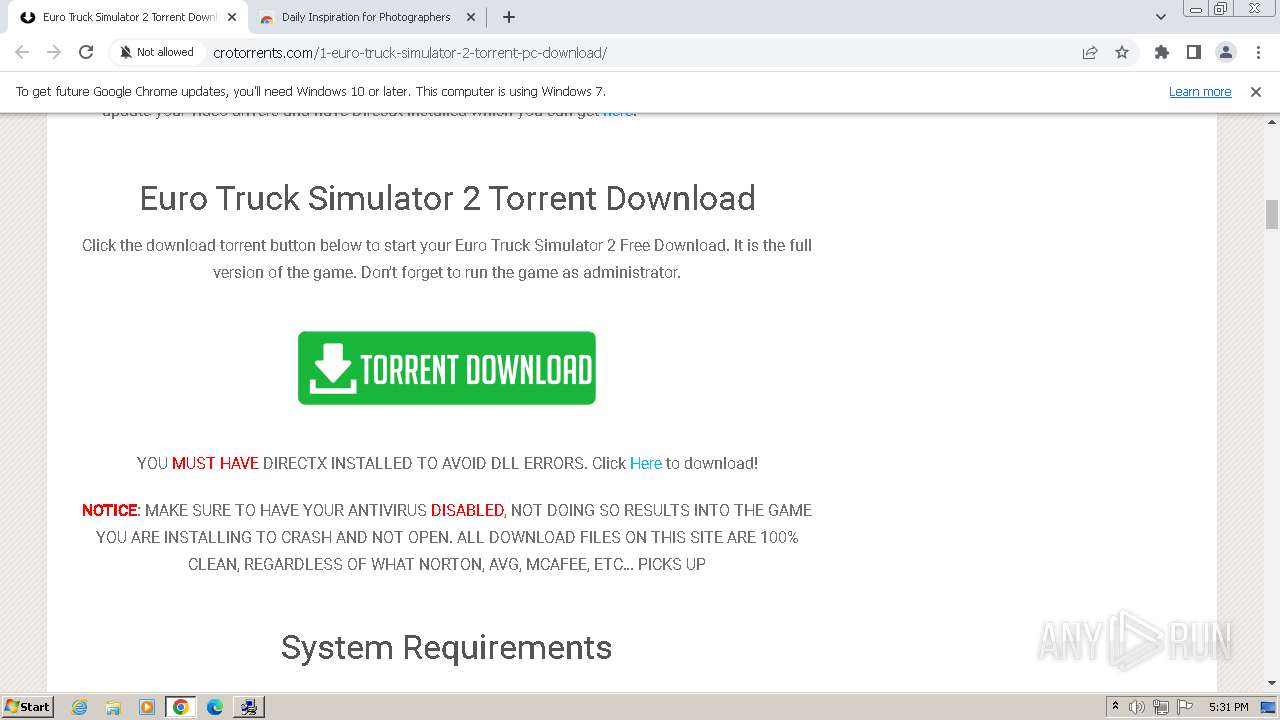1280x720 pixels.
Task: Click the Forward navigation arrow
Action: pos(54,52)
